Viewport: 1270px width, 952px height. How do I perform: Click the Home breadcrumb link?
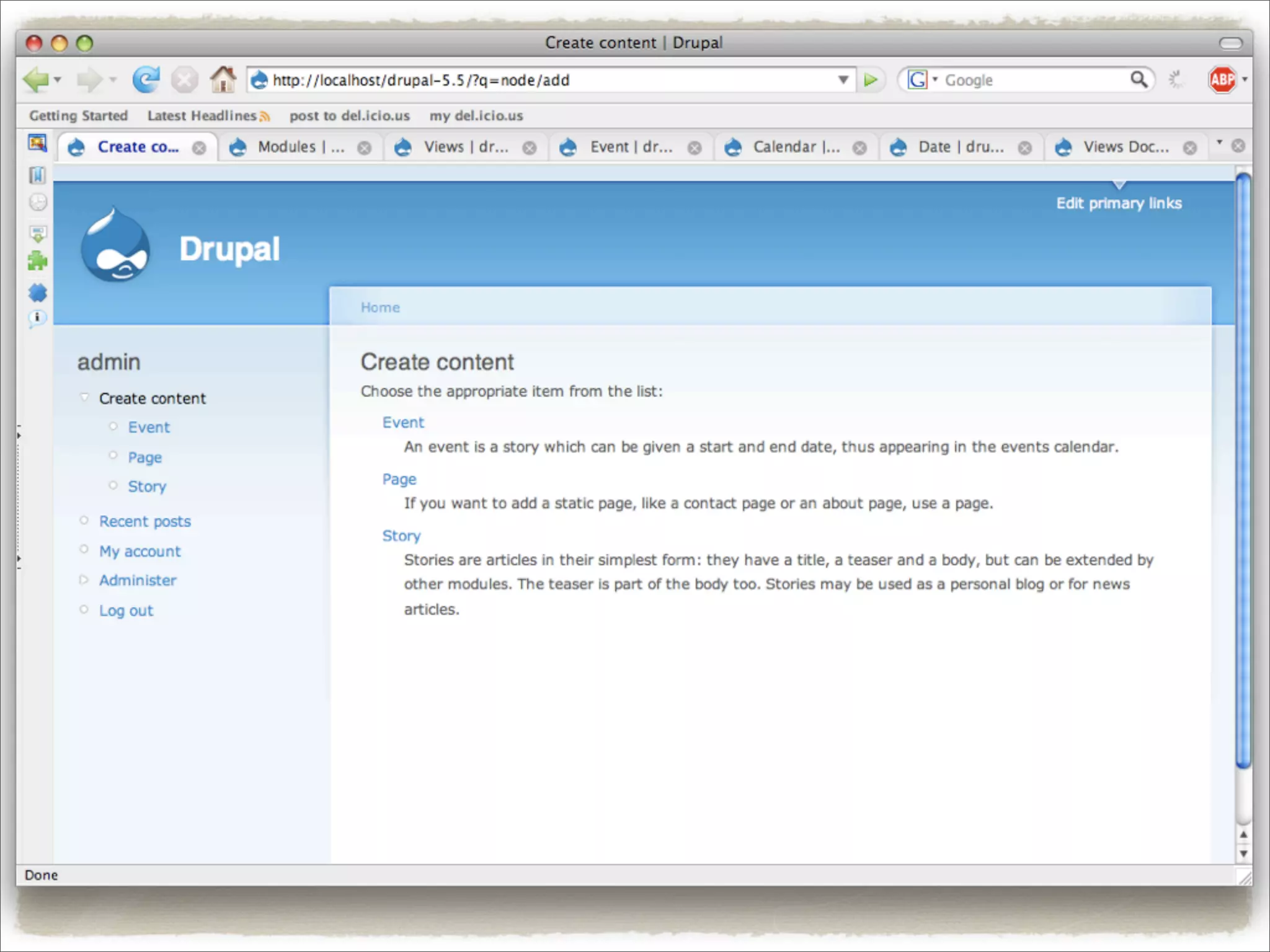380,307
